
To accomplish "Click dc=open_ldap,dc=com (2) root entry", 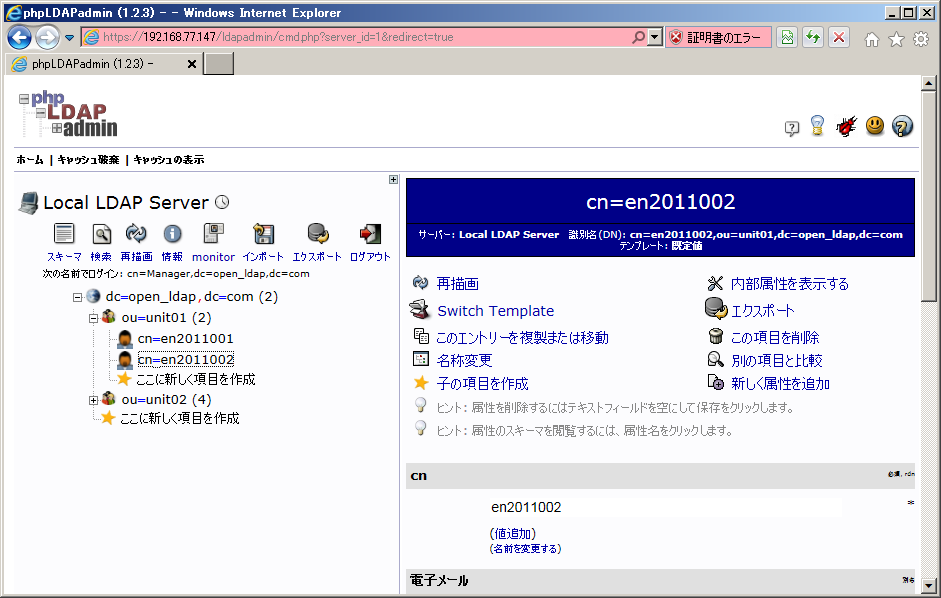I will click(x=191, y=297).
